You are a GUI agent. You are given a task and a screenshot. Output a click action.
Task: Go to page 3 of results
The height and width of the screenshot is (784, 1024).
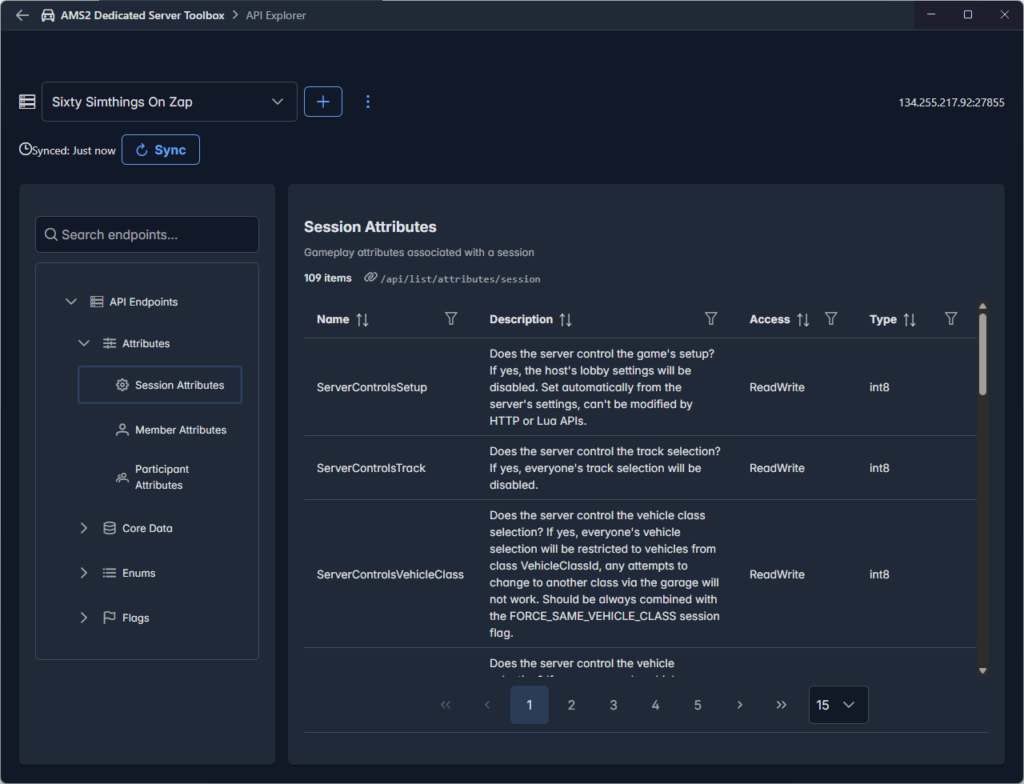click(613, 705)
